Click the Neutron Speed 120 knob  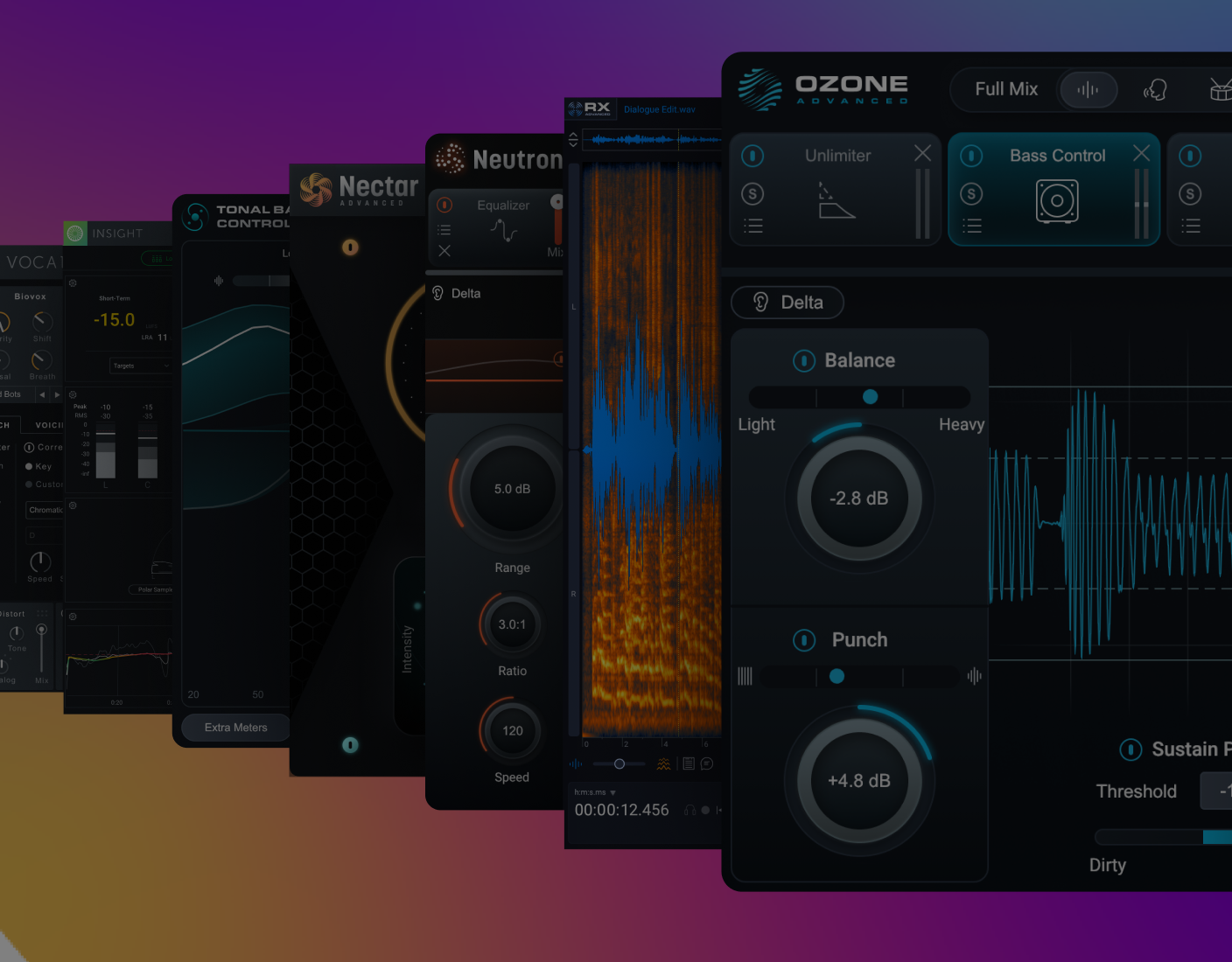pyautogui.click(x=513, y=730)
